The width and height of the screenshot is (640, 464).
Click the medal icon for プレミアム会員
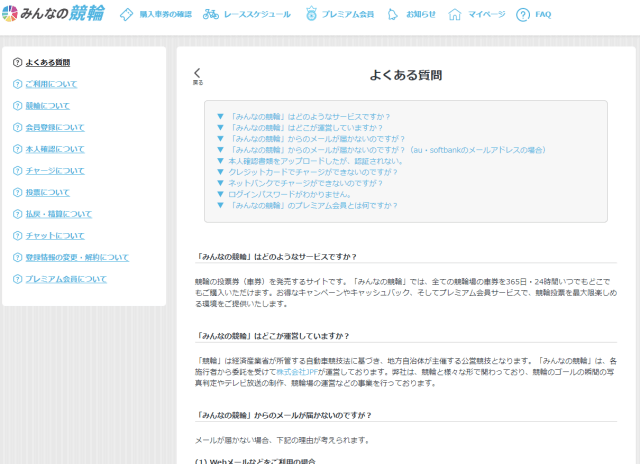(x=311, y=14)
